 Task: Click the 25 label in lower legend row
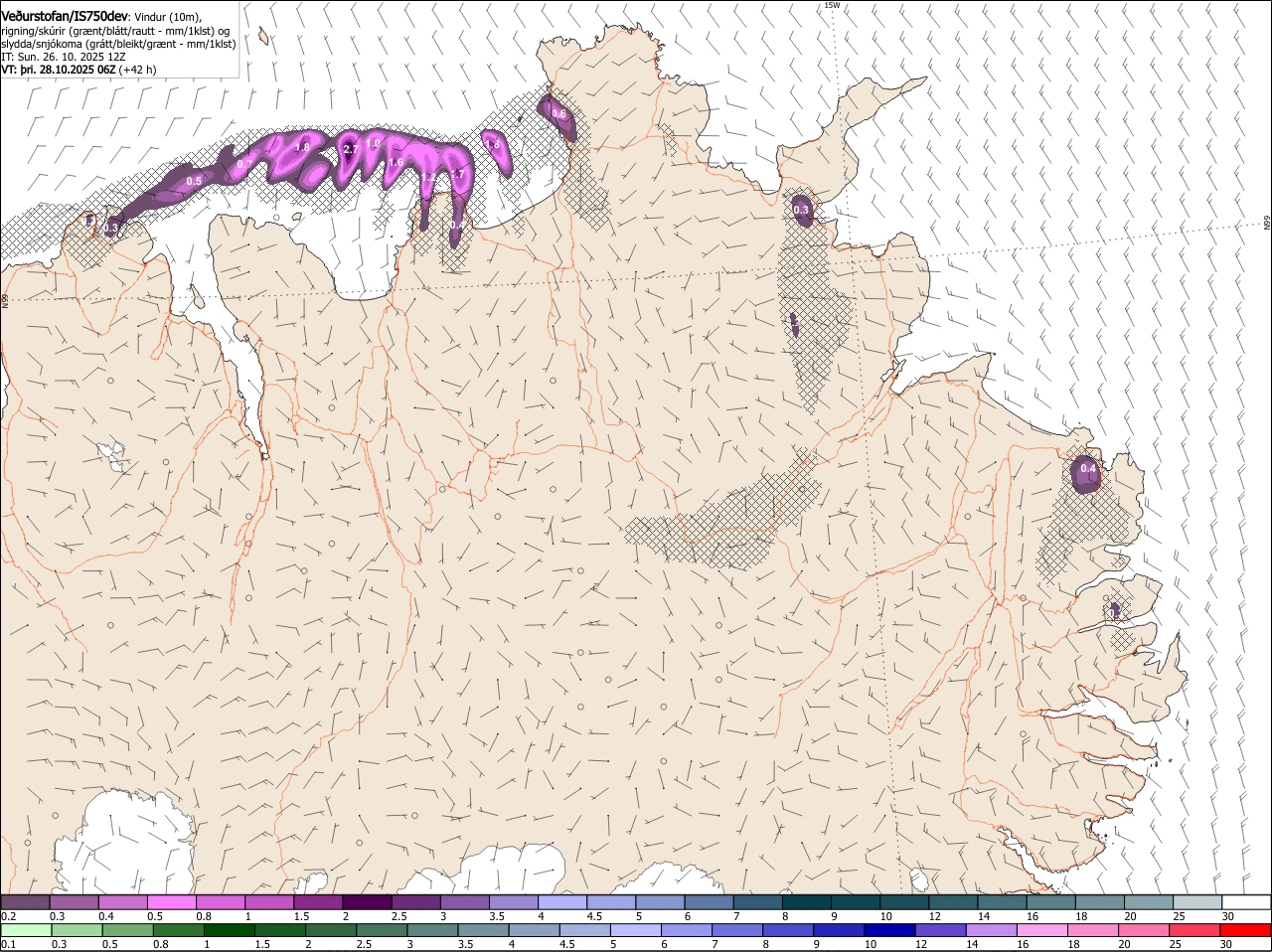click(x=1175, y=944)
